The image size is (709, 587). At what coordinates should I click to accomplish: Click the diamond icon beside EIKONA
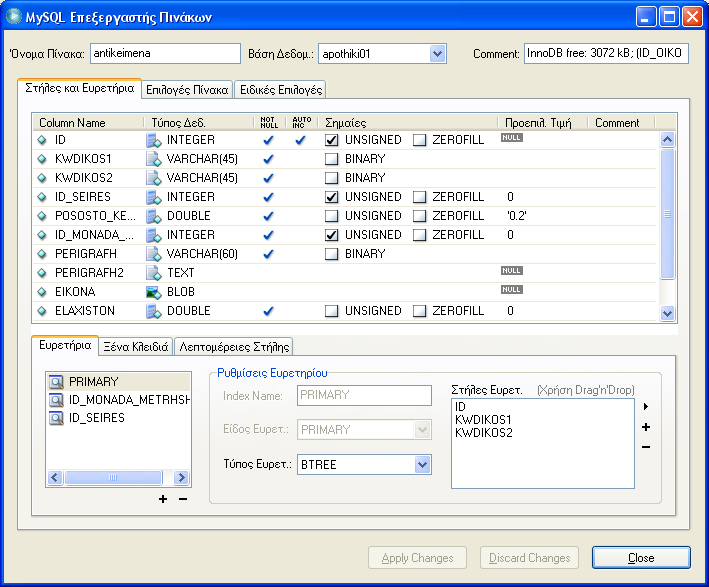click(x=42, y=292)
